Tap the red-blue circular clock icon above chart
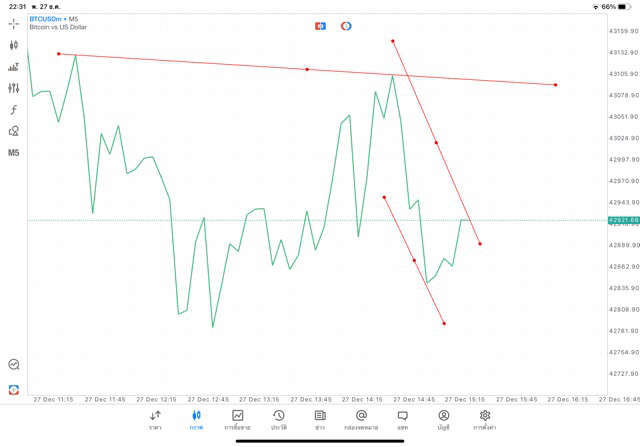Viewport: 640px width, 447px height. [346, 26]
